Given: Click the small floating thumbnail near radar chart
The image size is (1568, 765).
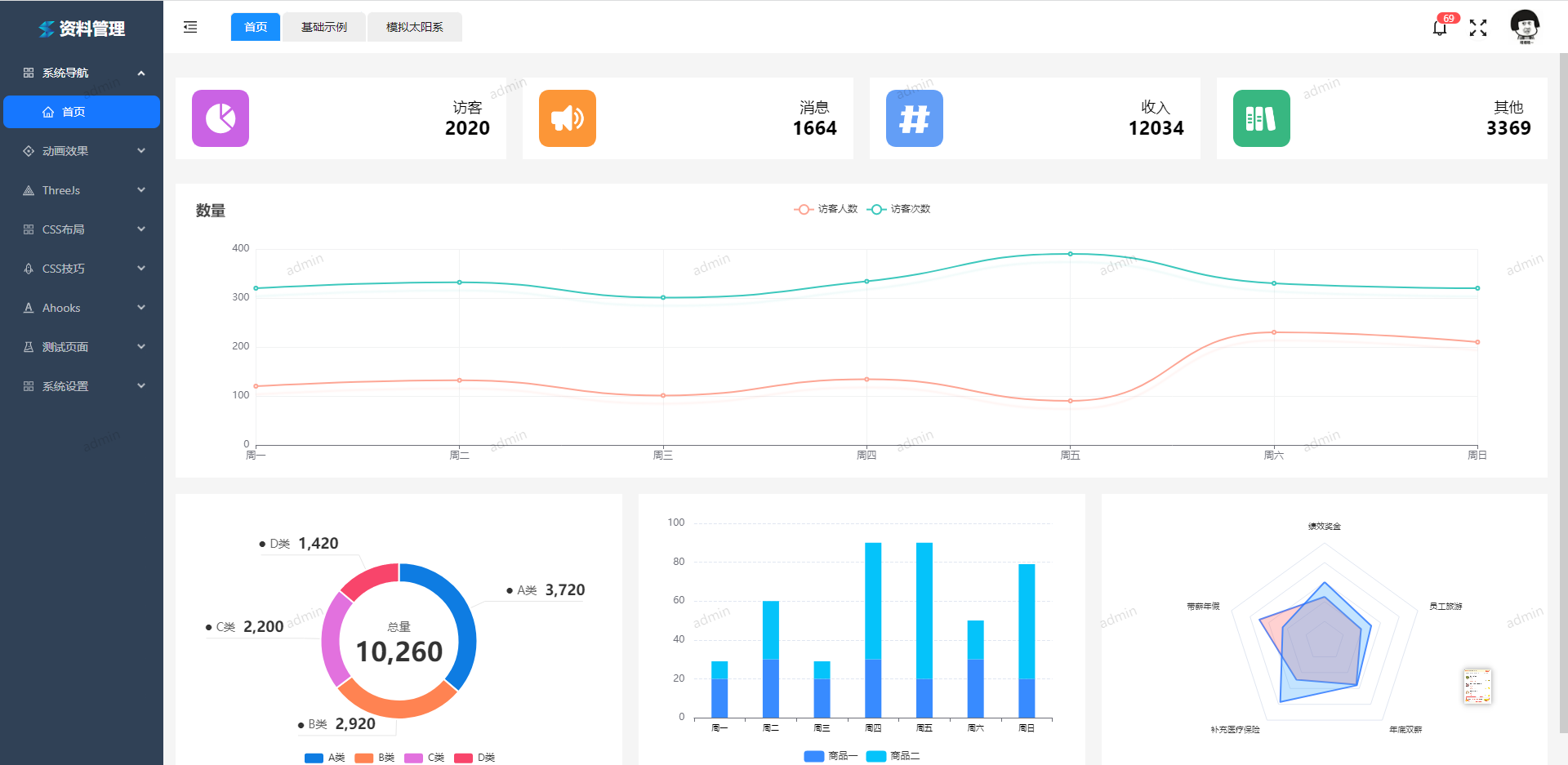Looking at the screenshot, I should (x=1477, y=686).
